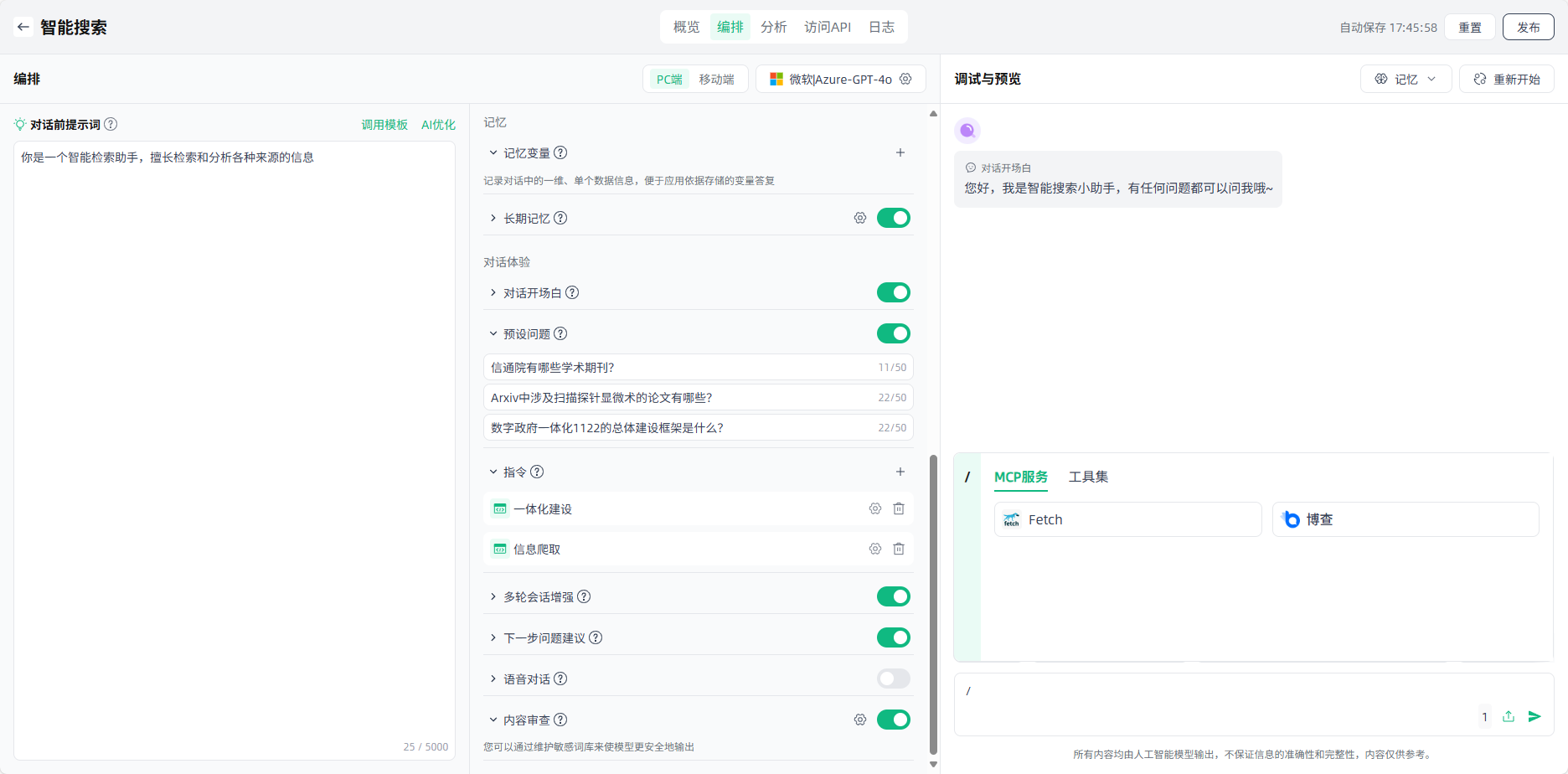
Task: Expand the 长期记忆 section
Action: (x=493, y=218)
